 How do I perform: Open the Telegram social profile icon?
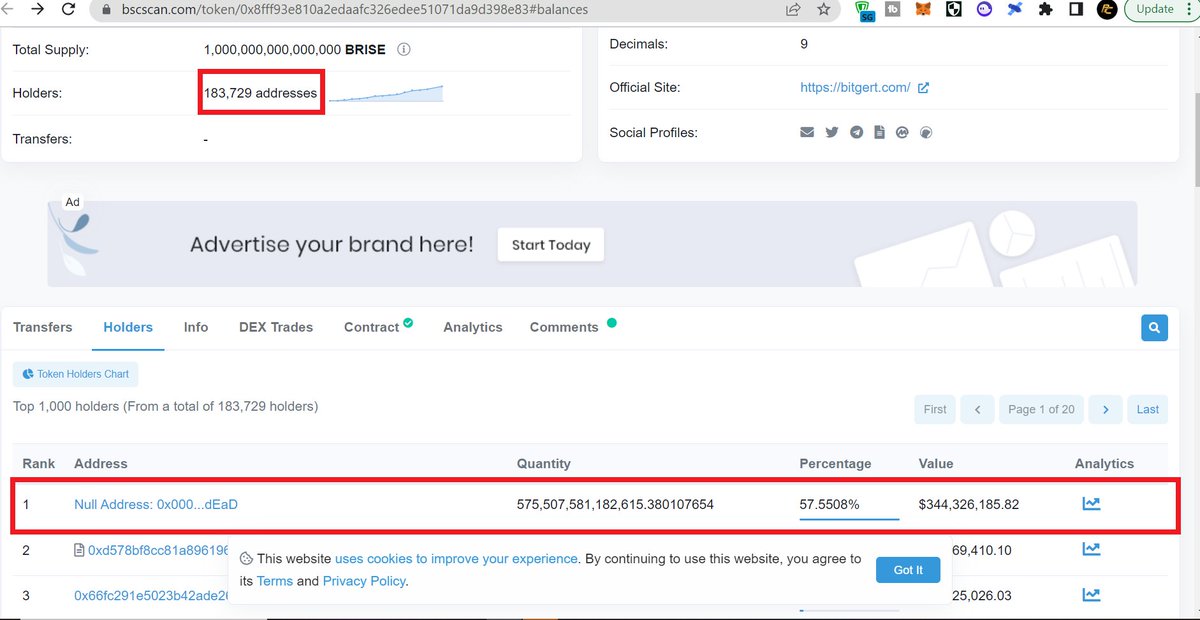(856, 132)
